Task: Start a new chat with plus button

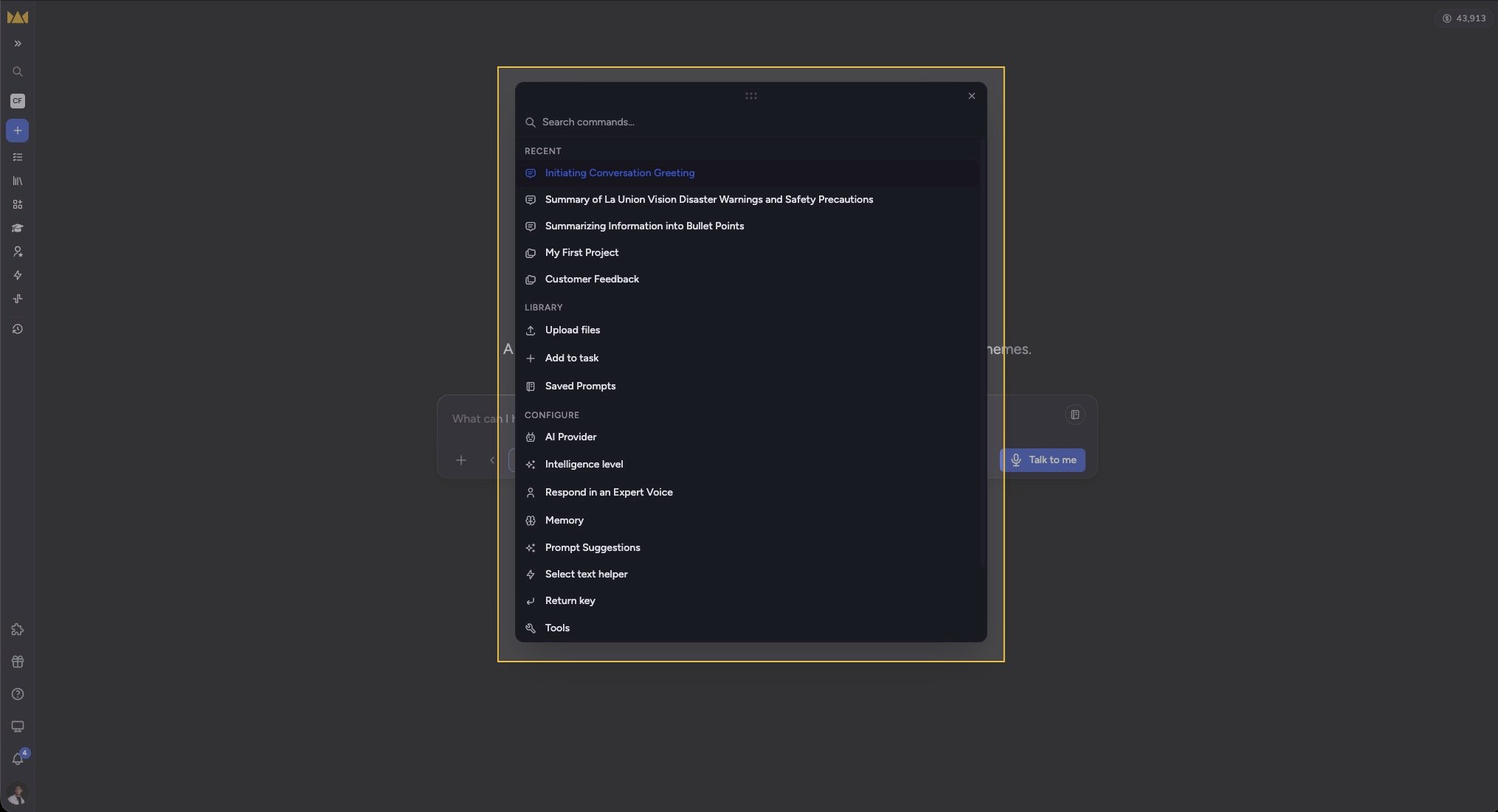Action: click(x=18, y=131)
